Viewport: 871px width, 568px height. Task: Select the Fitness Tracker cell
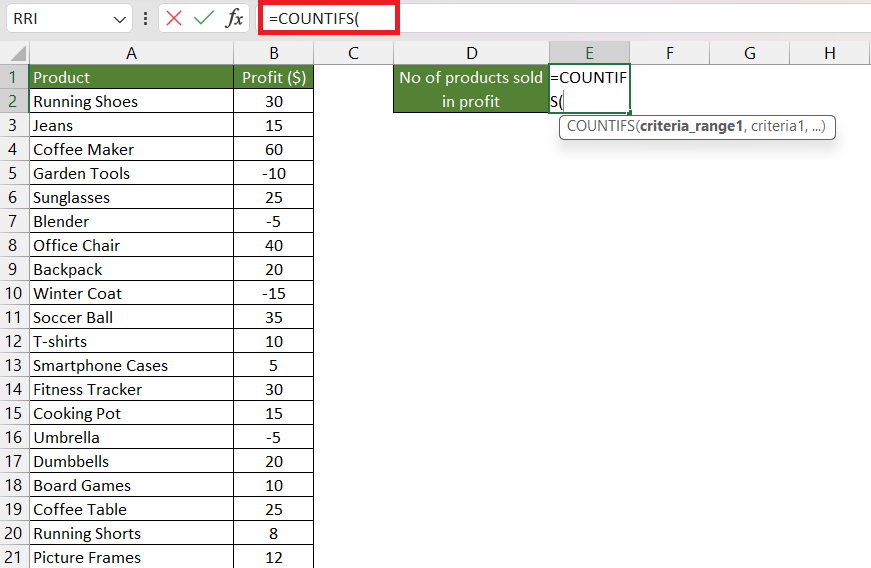131,389
